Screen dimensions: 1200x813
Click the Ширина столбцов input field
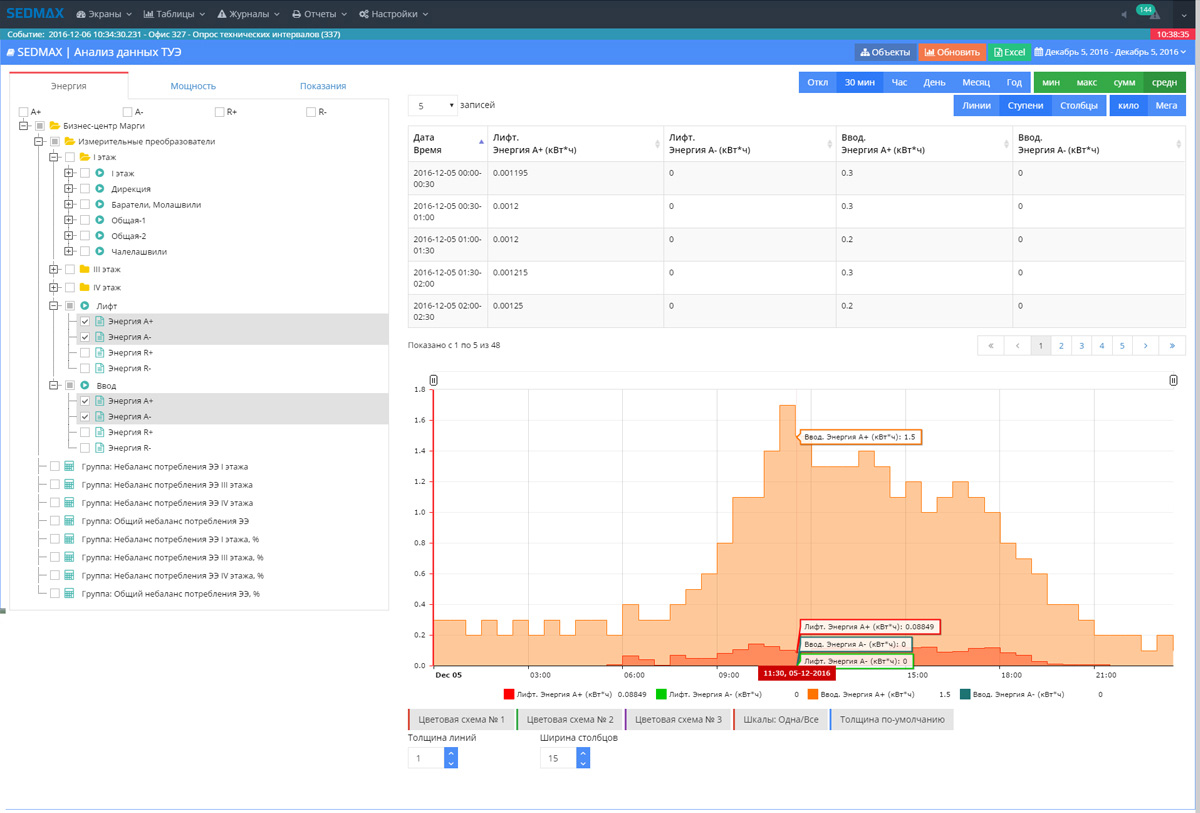click(557, 759)
